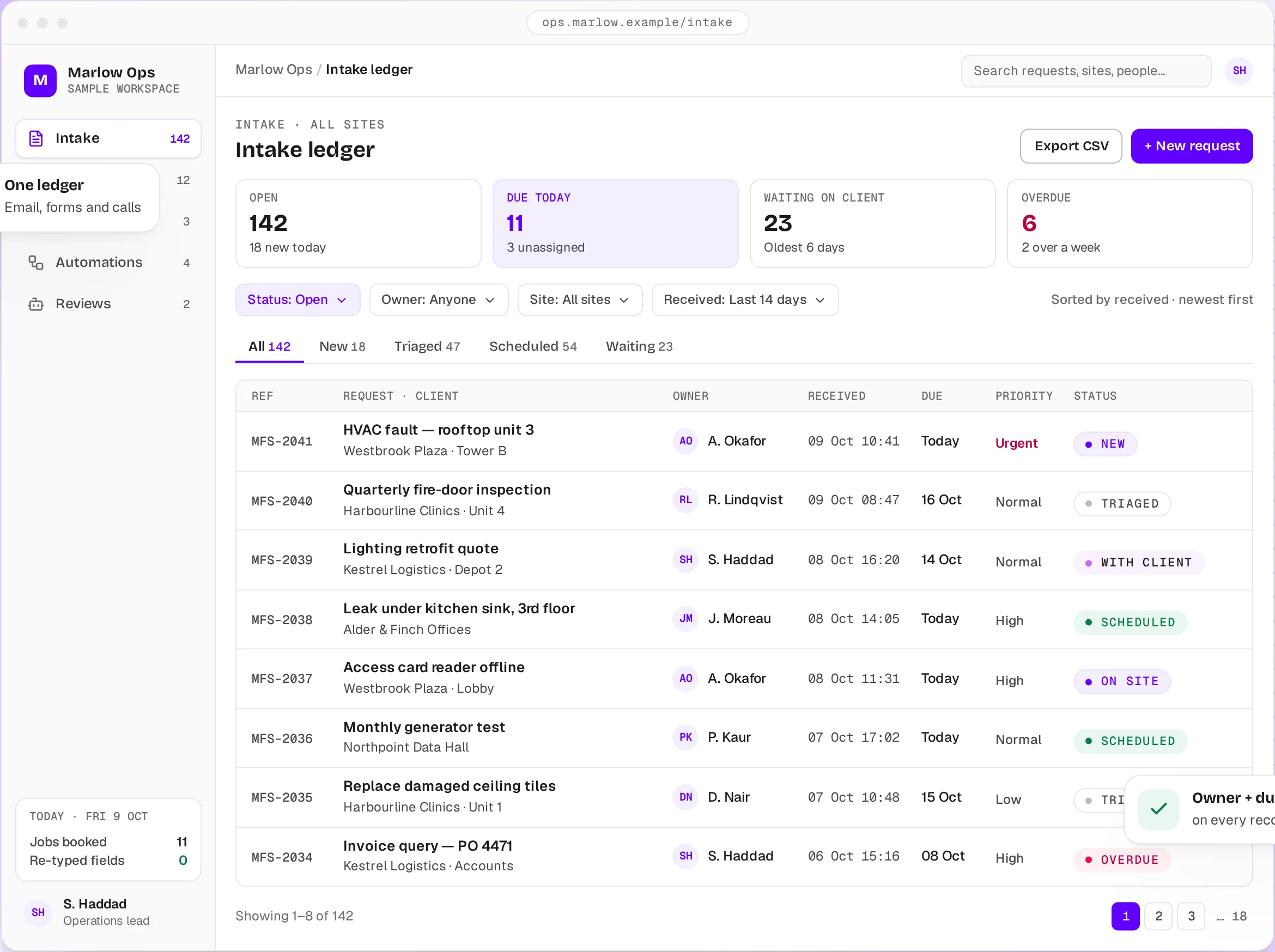Image resolution: width=1275 pixels, height=952 pixels.
Task: Click the ON SITE status badge
Action: (x=1122, y=681)
